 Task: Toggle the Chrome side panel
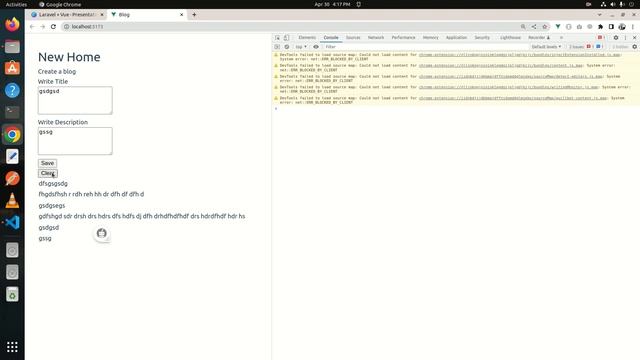(x=611, y=27)
